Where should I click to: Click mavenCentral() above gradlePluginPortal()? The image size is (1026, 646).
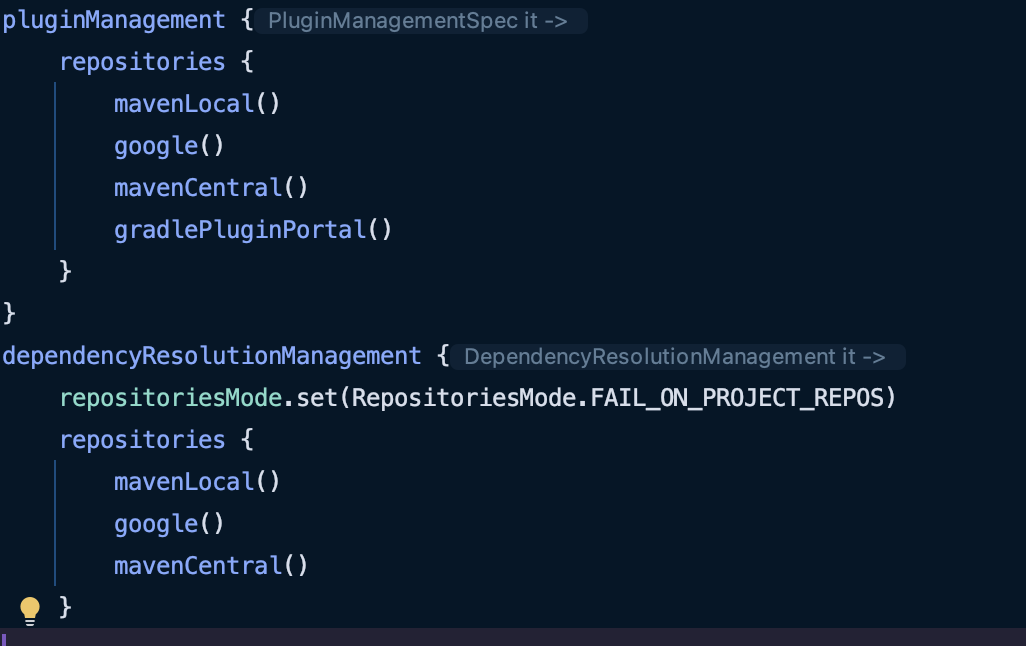(x=211, y=188)
